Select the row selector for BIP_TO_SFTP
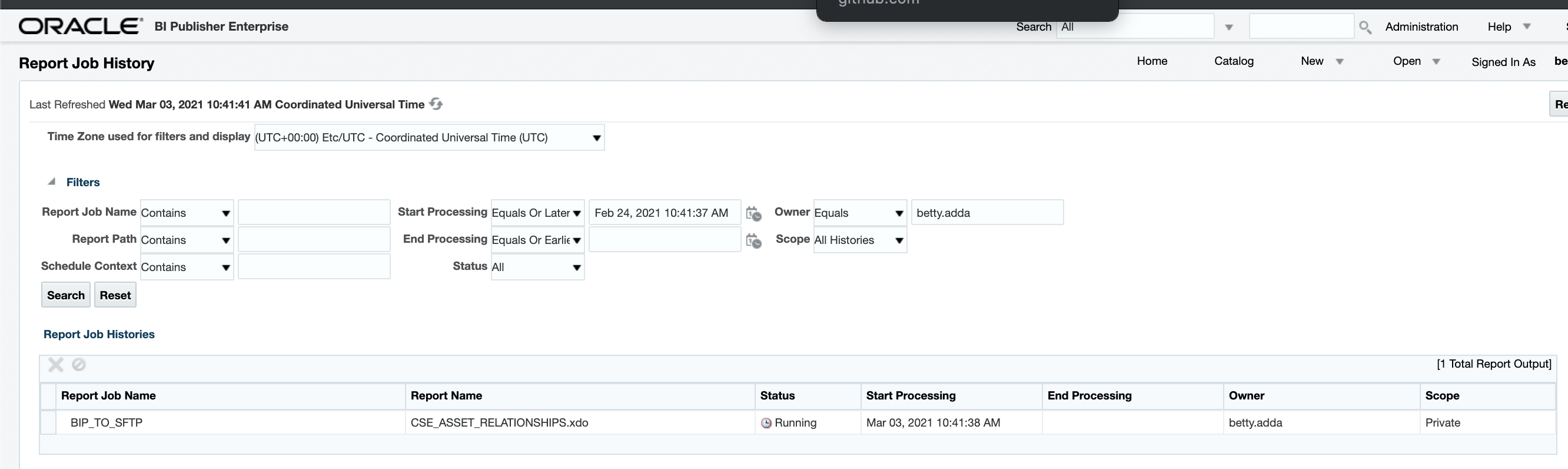Screen dimensions: 1568x469 tap(48, 422)
